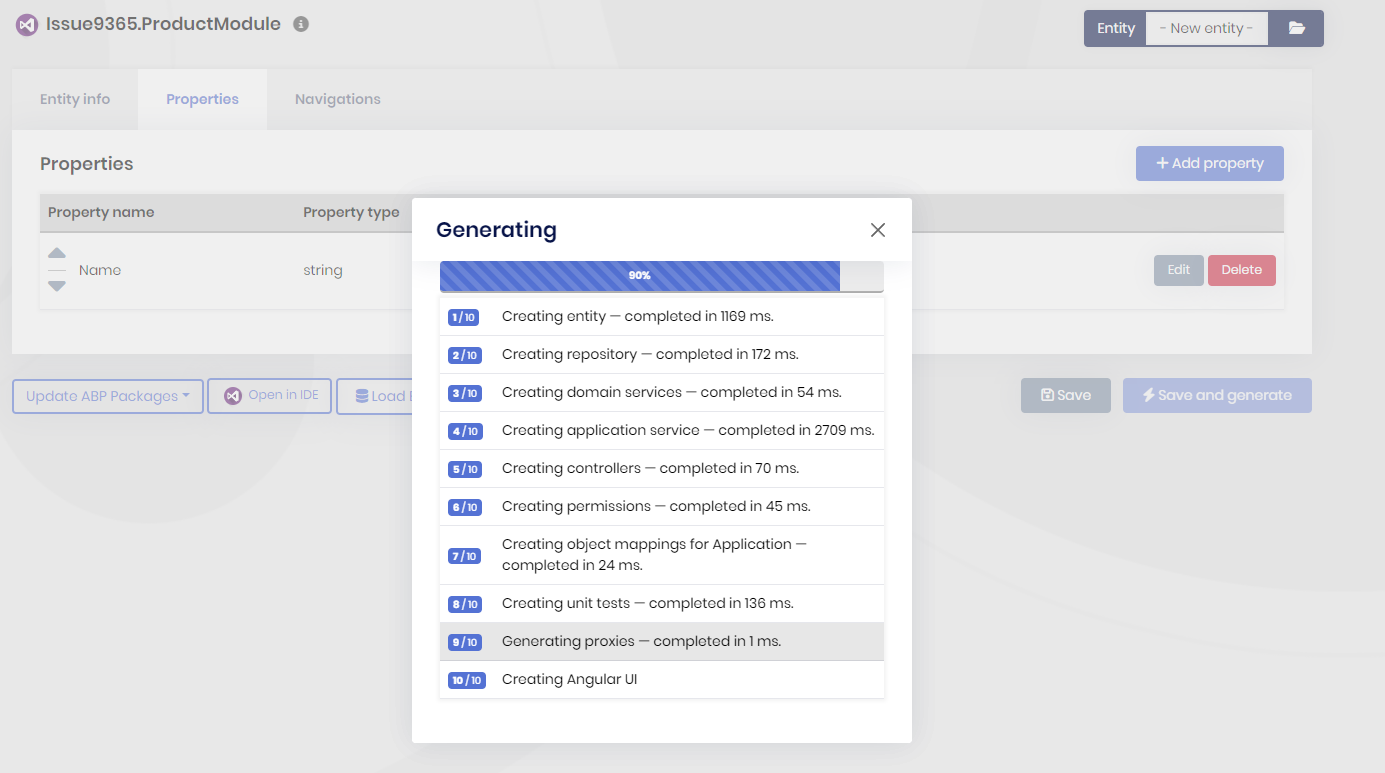
Task: Click the info icon beside Issue9365.ProductModule
Action: (x=301, y=24)
